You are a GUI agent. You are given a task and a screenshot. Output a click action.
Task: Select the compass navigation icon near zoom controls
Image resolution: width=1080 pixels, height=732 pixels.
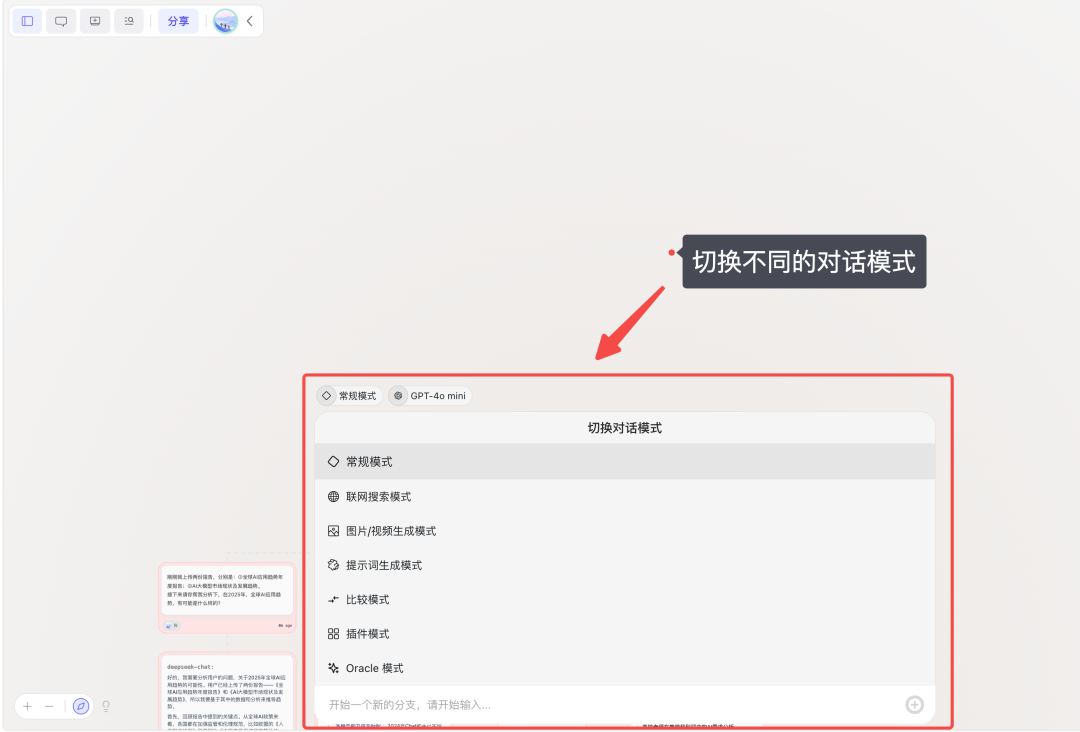point(81,706)
